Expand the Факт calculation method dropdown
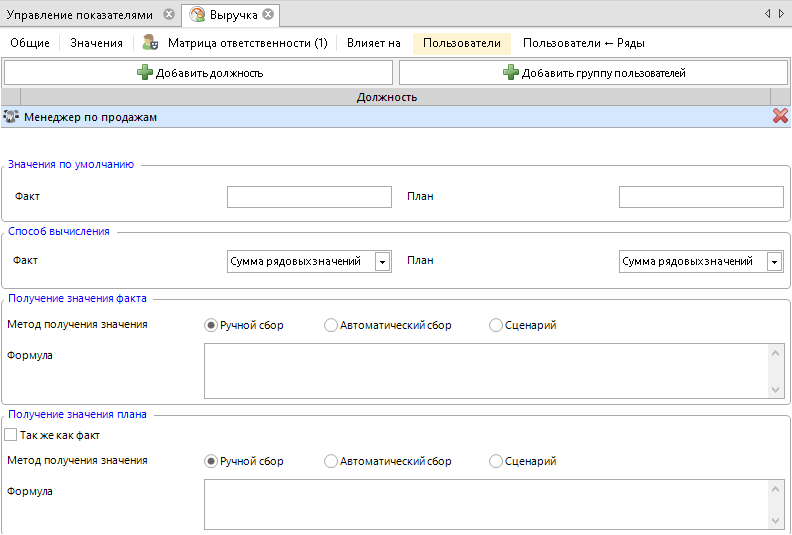Image resolution: width=792 pixels, height=535 pixels. point(382,261)
